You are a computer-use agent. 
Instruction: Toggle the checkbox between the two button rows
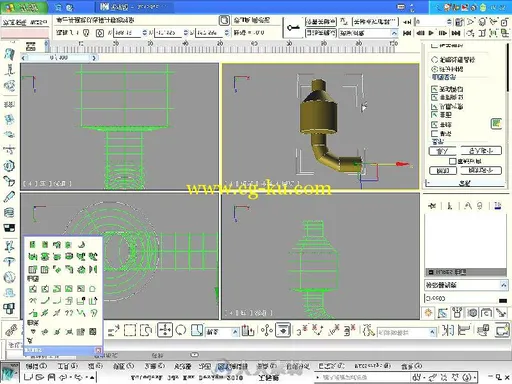point(452,161)
